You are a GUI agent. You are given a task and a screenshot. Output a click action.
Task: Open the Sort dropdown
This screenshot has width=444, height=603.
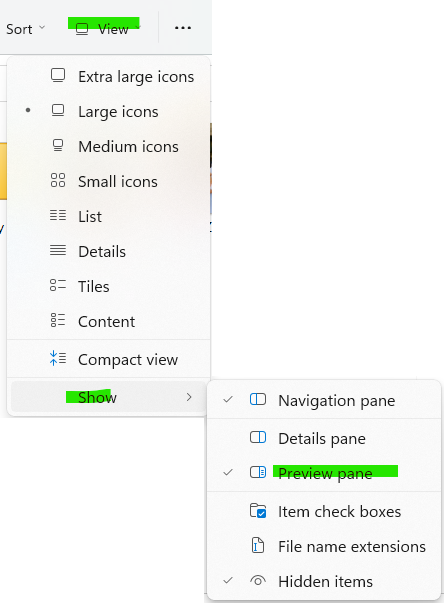point(25,29)
